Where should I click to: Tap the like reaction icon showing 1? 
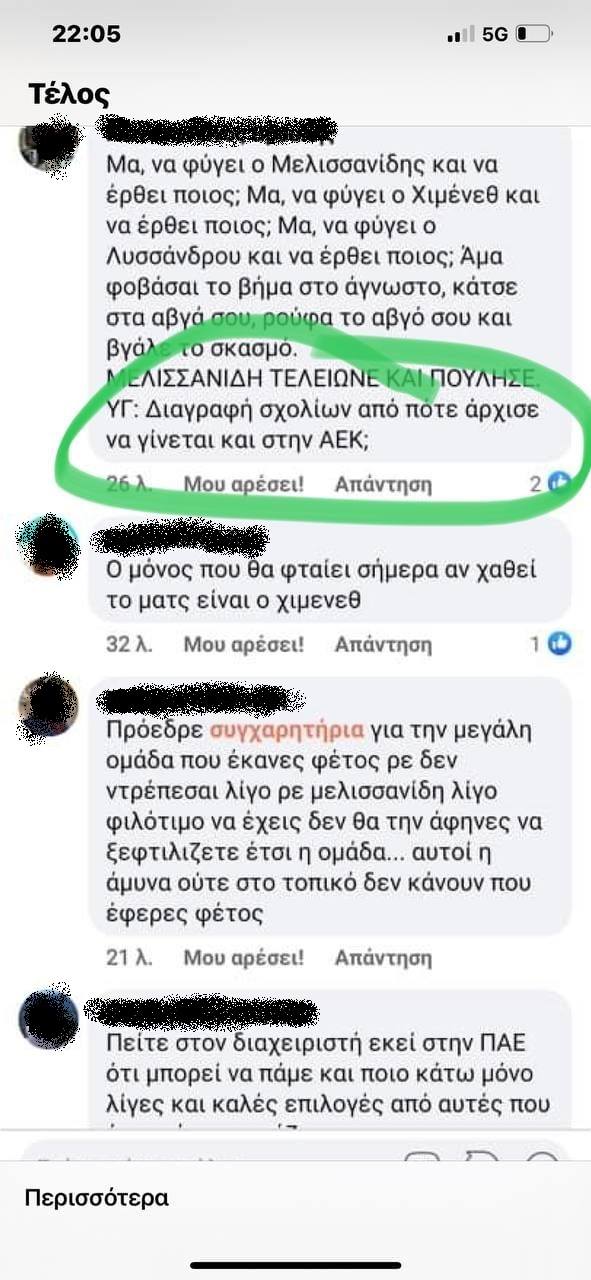tap(561, 644)
